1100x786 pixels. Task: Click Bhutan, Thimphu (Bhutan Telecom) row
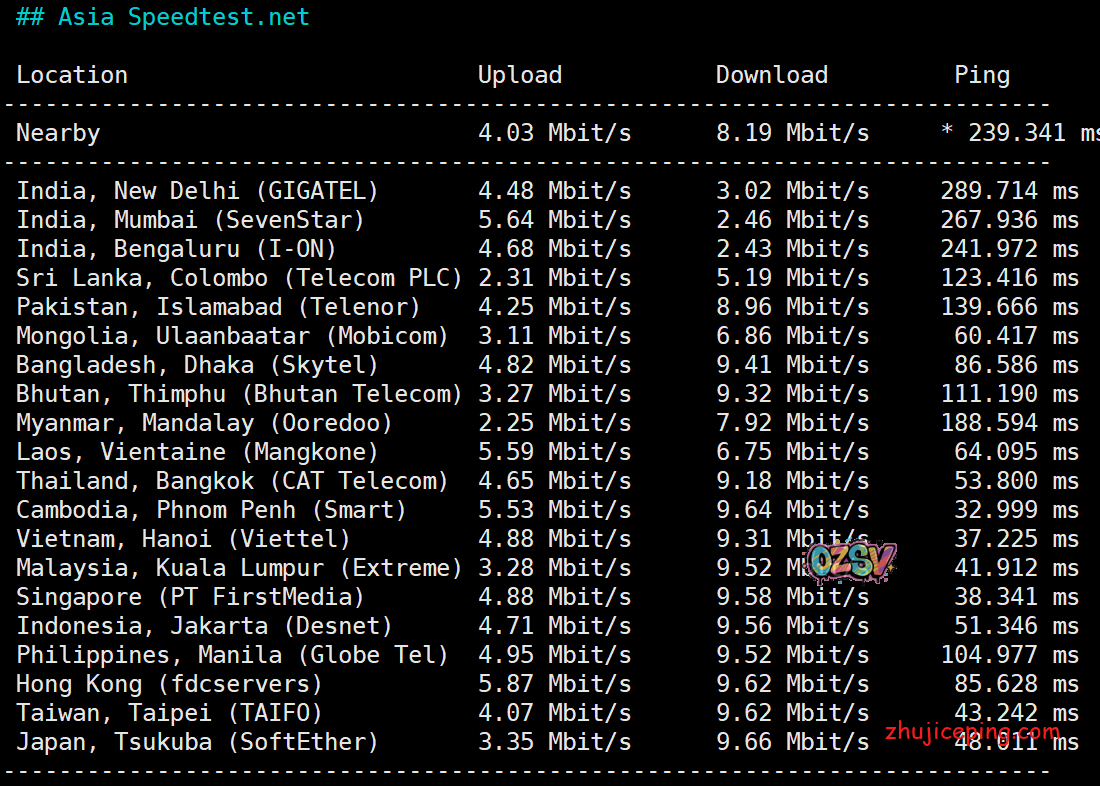pos(239,394)
